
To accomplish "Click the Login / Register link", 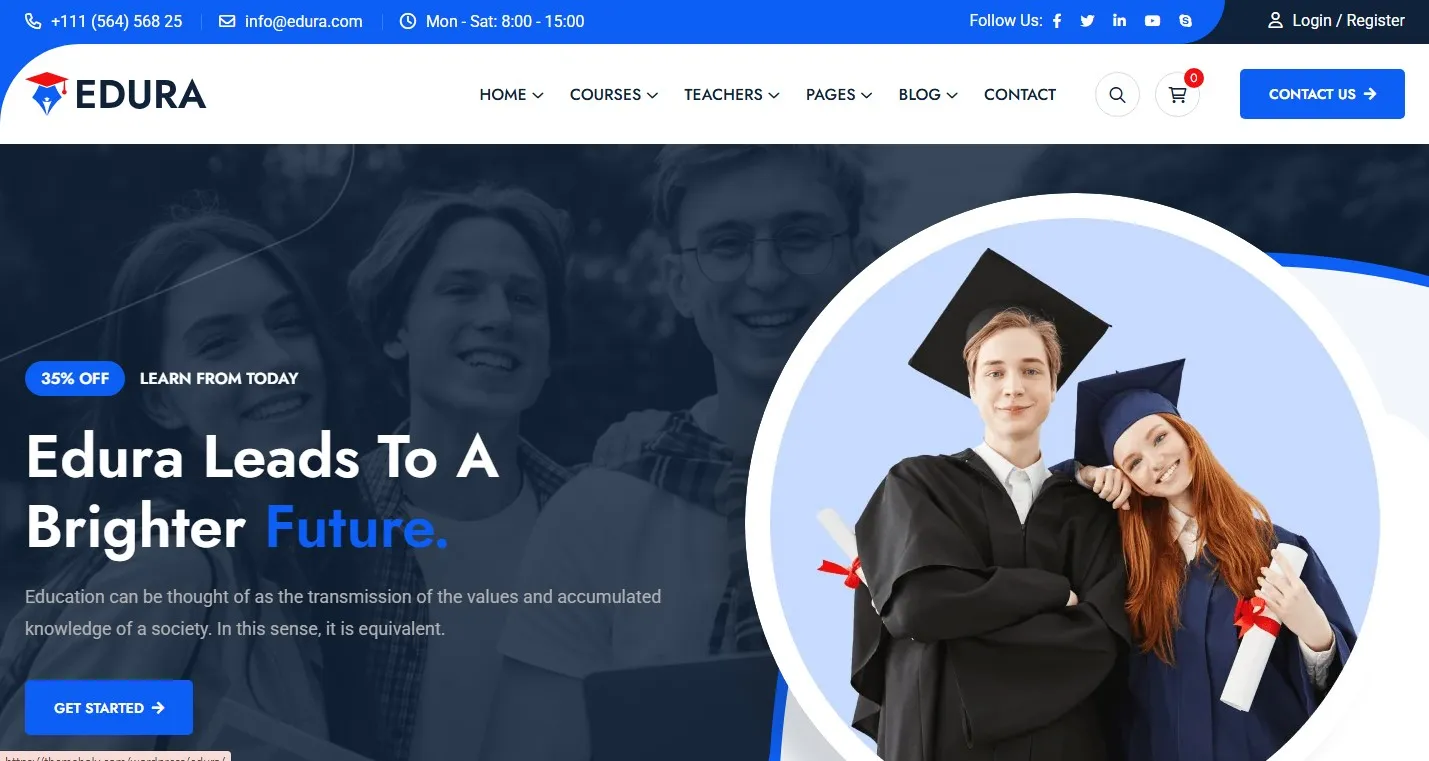I will coord(1348,21).
